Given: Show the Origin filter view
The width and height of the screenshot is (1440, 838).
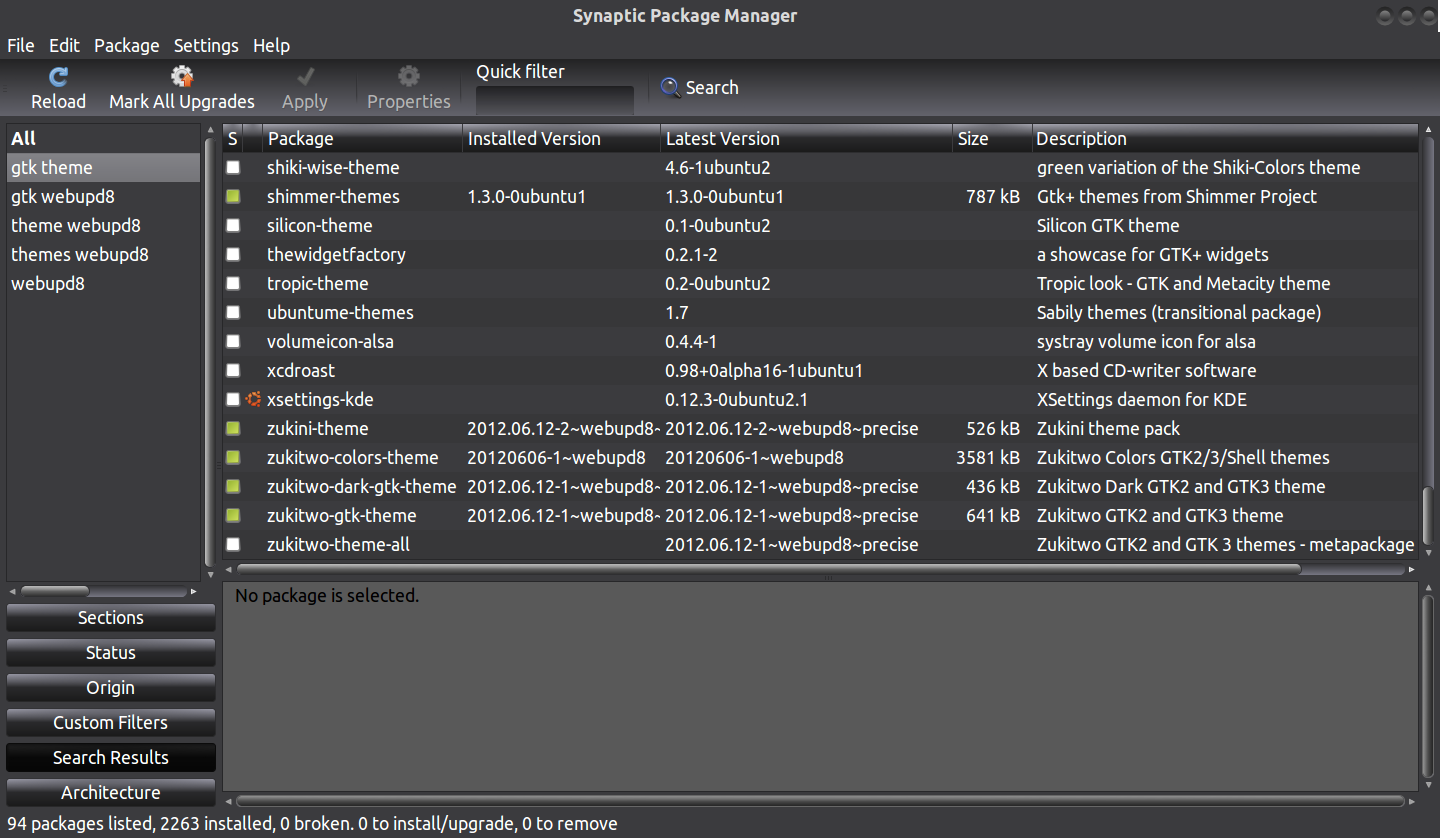Looking at the screenshot, I should coord(111,688).
